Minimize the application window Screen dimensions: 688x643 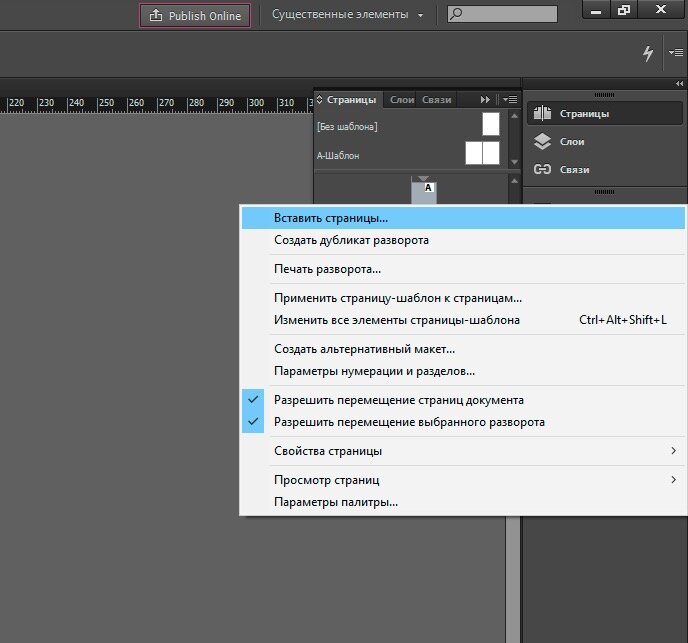point(596,10)
